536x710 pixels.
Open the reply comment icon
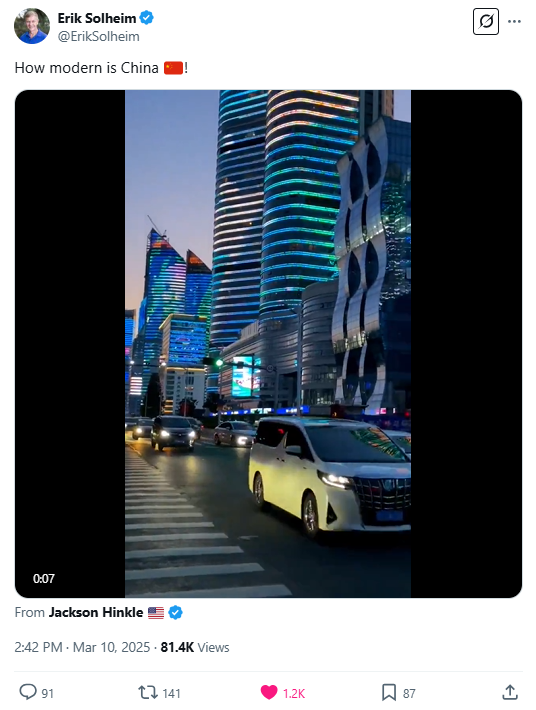click(x=28, y=692)
